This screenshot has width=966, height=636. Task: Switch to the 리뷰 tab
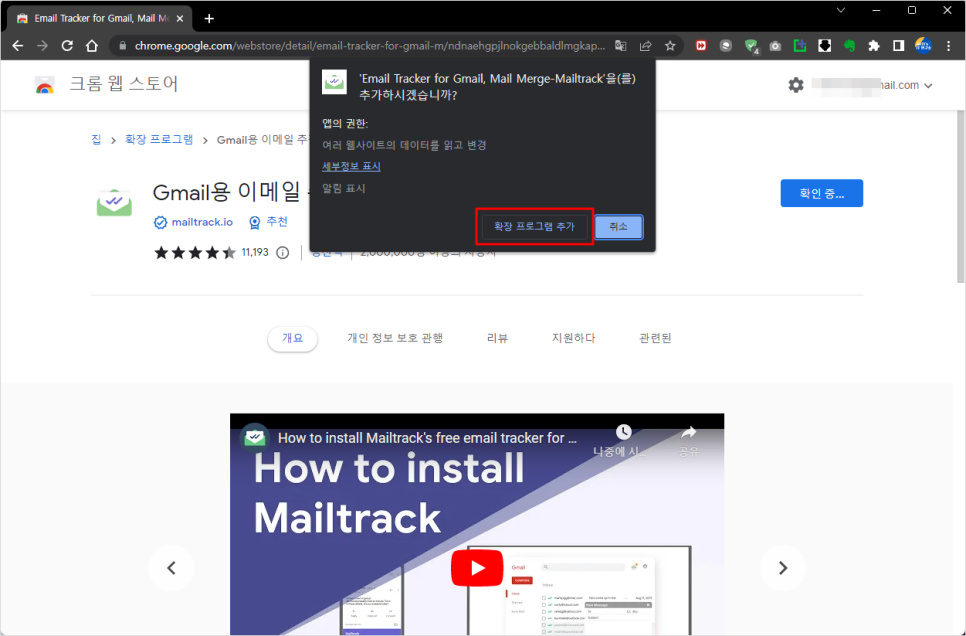497,338
